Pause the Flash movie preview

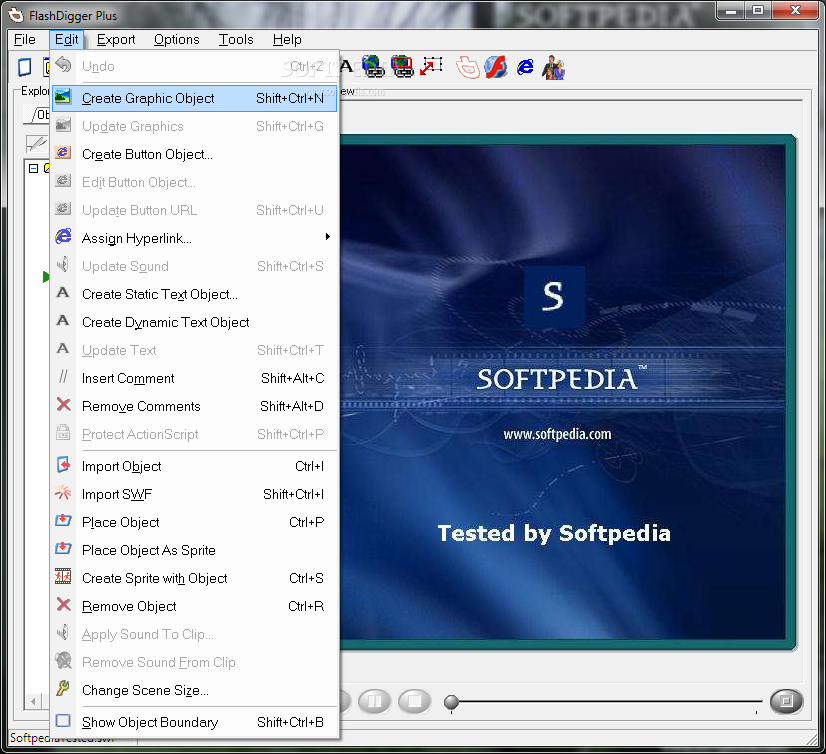375,701
